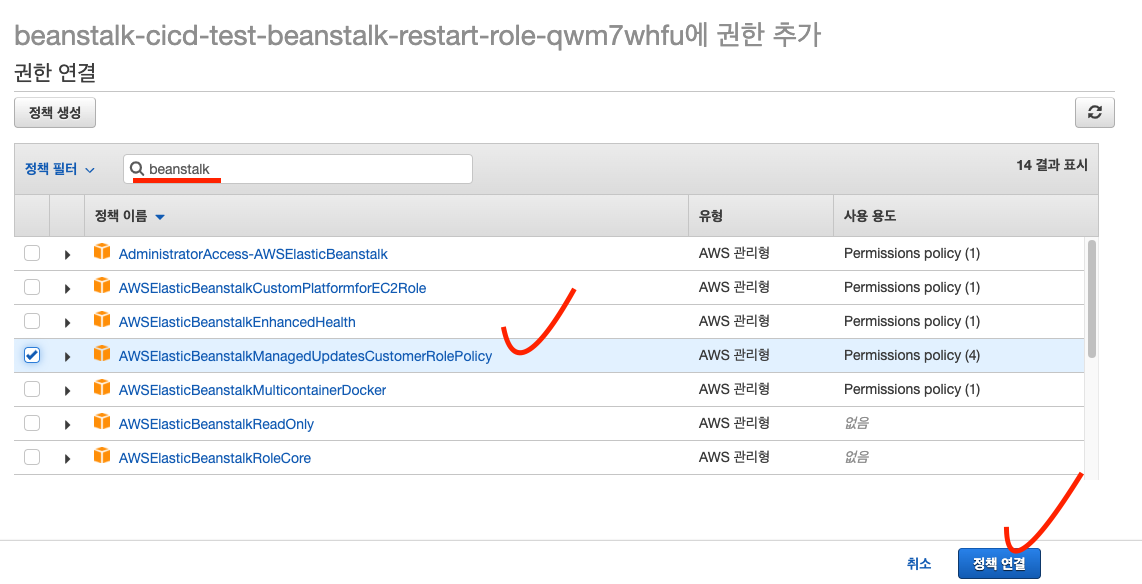This screenshot has height=584, width=1142.
Task: Click the 정책 생성 button
Action: tap(55, 113)
